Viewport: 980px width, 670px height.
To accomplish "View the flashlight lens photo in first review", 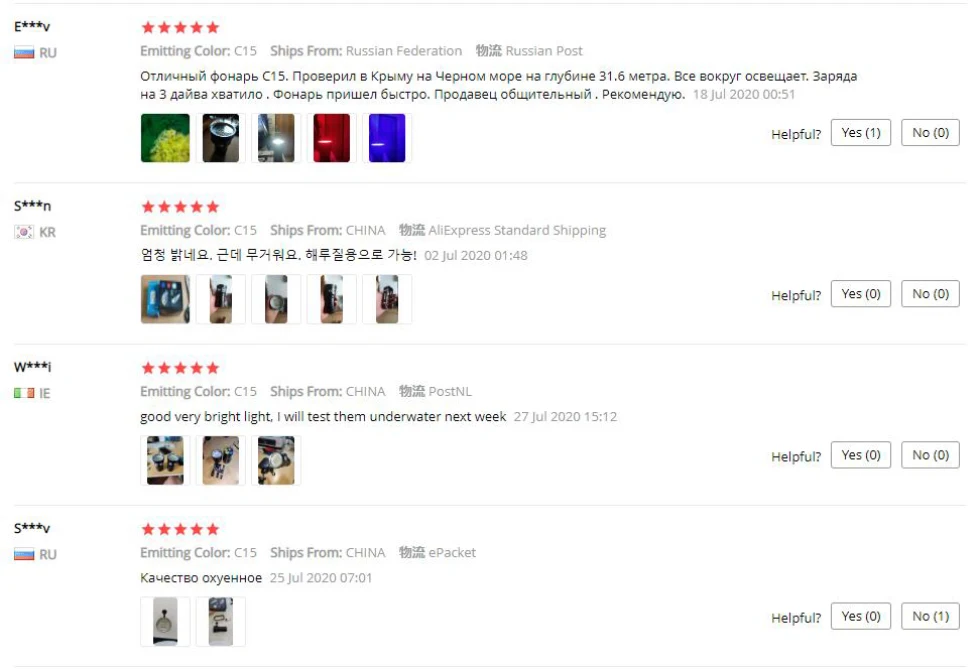I will pyautogui.click(x=221, y=138).
